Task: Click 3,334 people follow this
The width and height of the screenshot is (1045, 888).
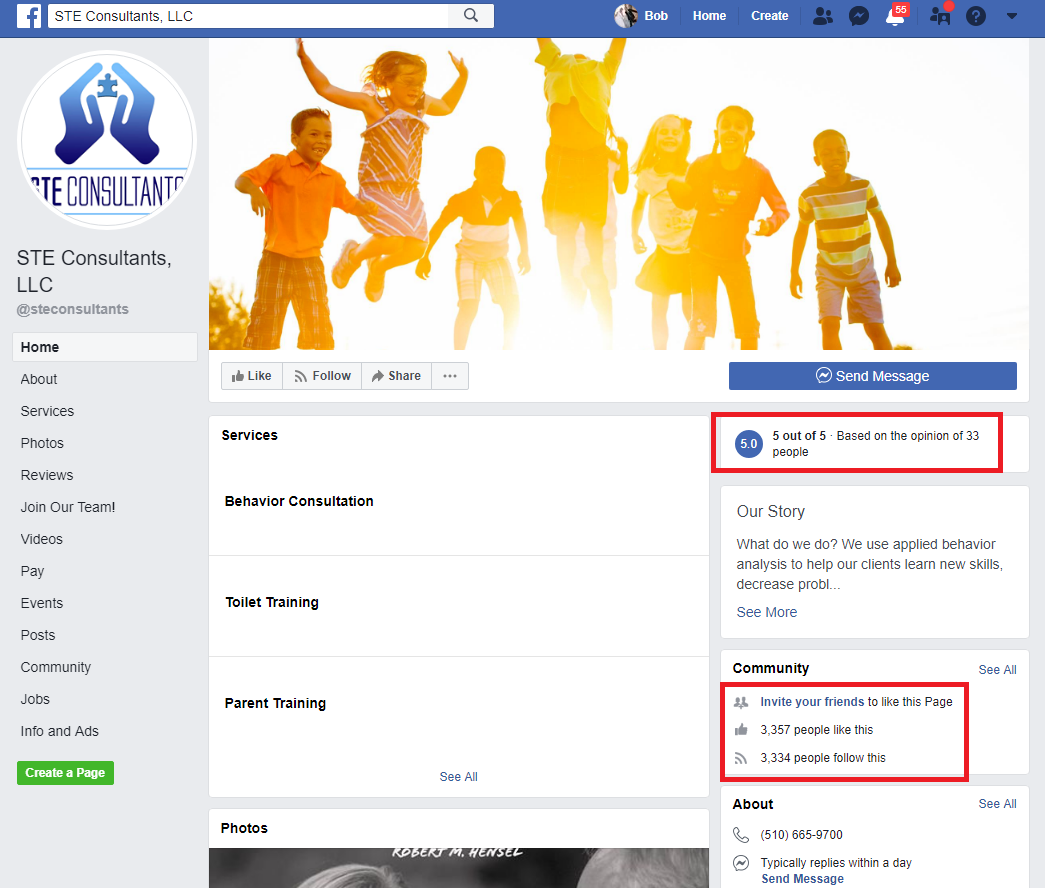Action: 823,758
